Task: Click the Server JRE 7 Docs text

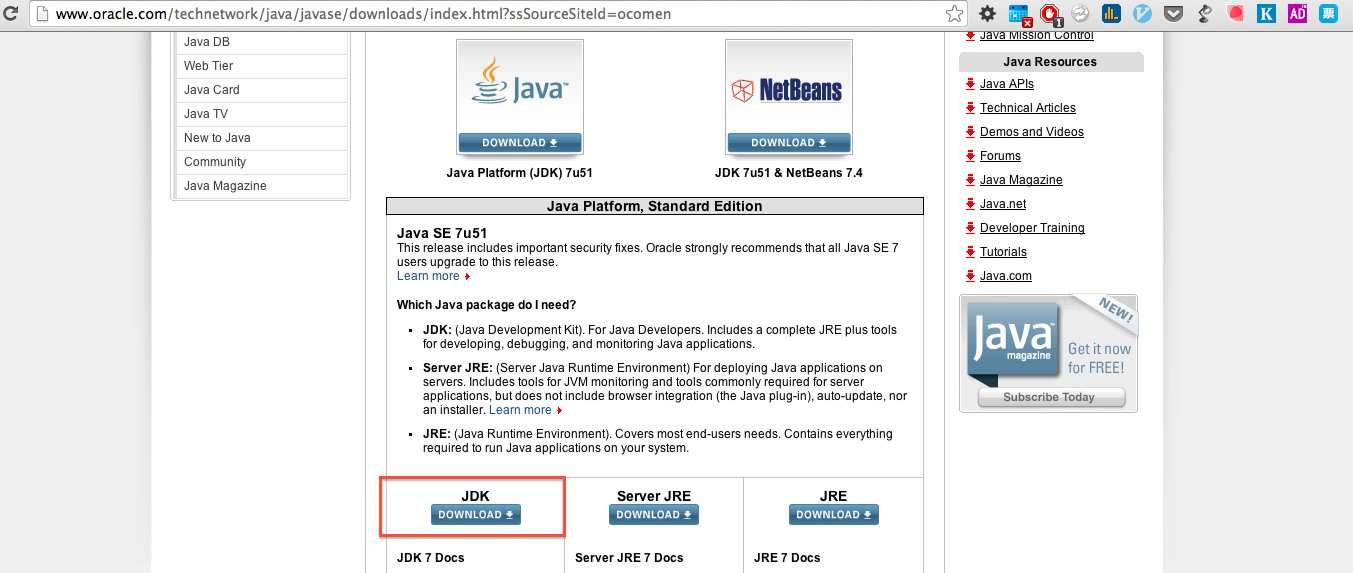Action: 629,558
